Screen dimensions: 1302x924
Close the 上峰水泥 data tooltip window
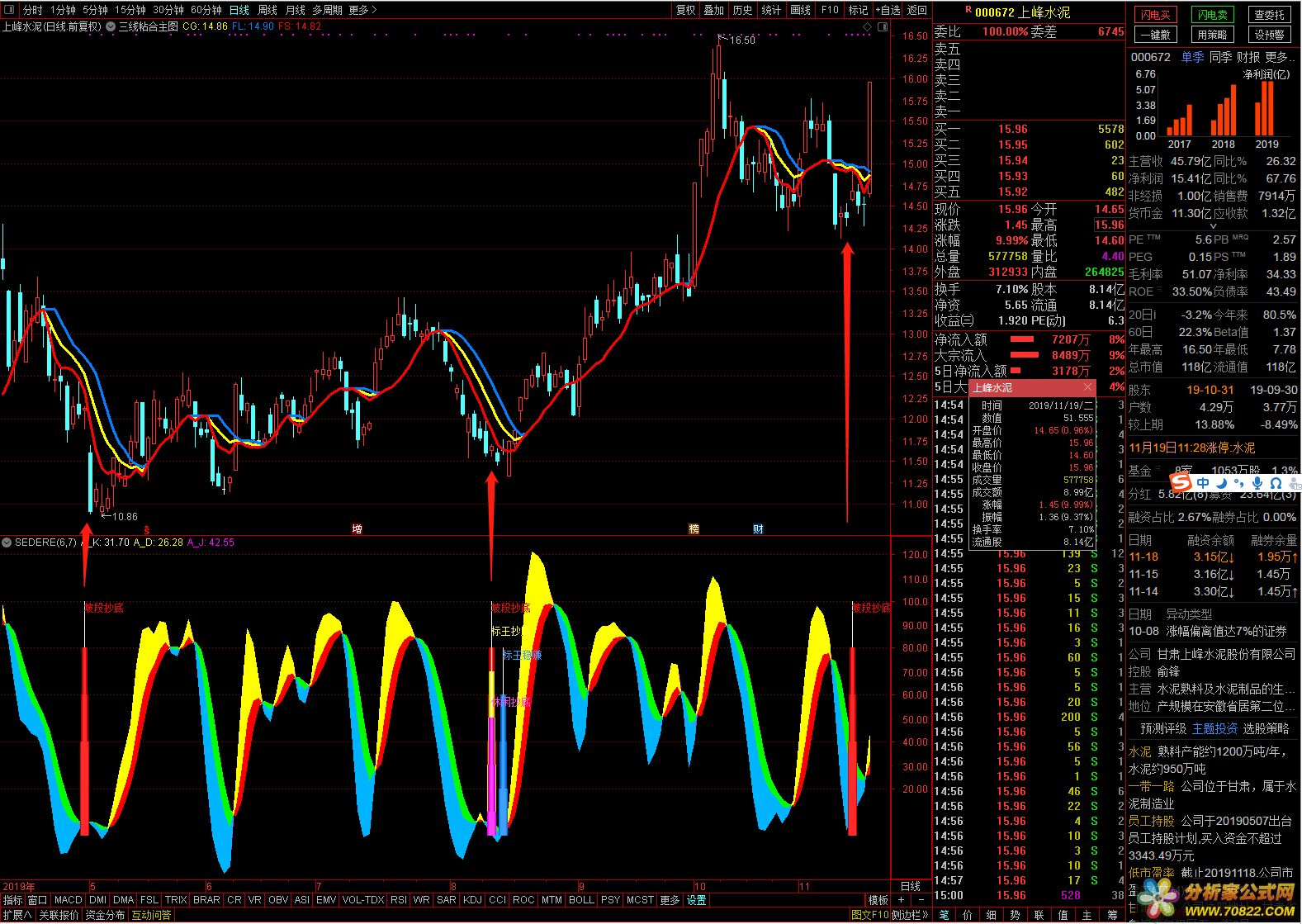[x=1087, y=387]
